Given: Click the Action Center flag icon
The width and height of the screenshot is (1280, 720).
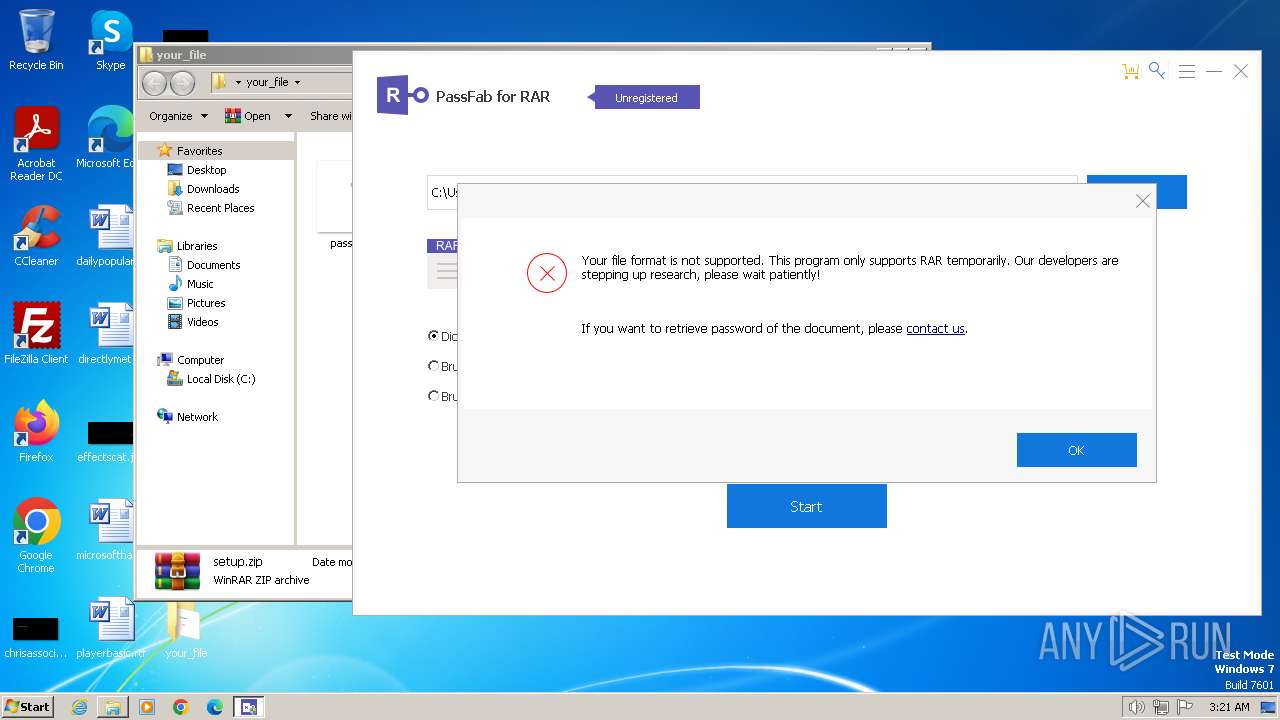Looking at the screenshot, I should [1185, 707].
